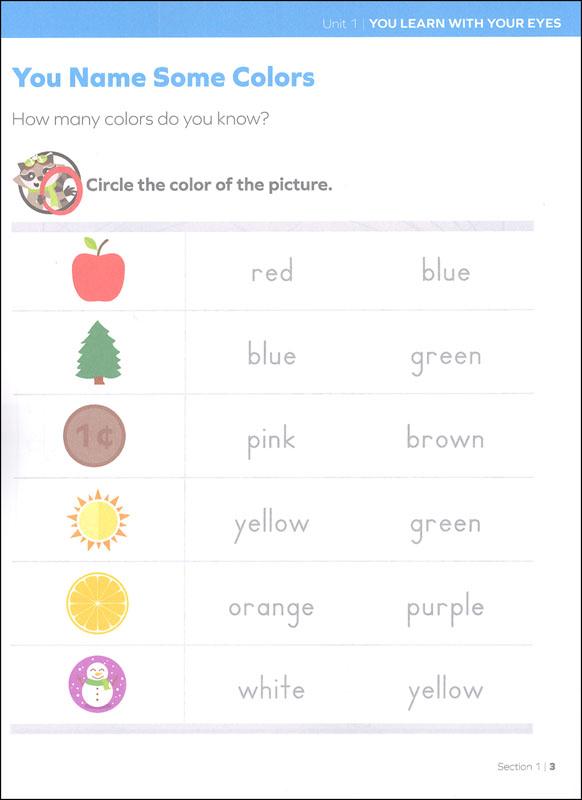Click the snowman in purple circle

[97, 684]
